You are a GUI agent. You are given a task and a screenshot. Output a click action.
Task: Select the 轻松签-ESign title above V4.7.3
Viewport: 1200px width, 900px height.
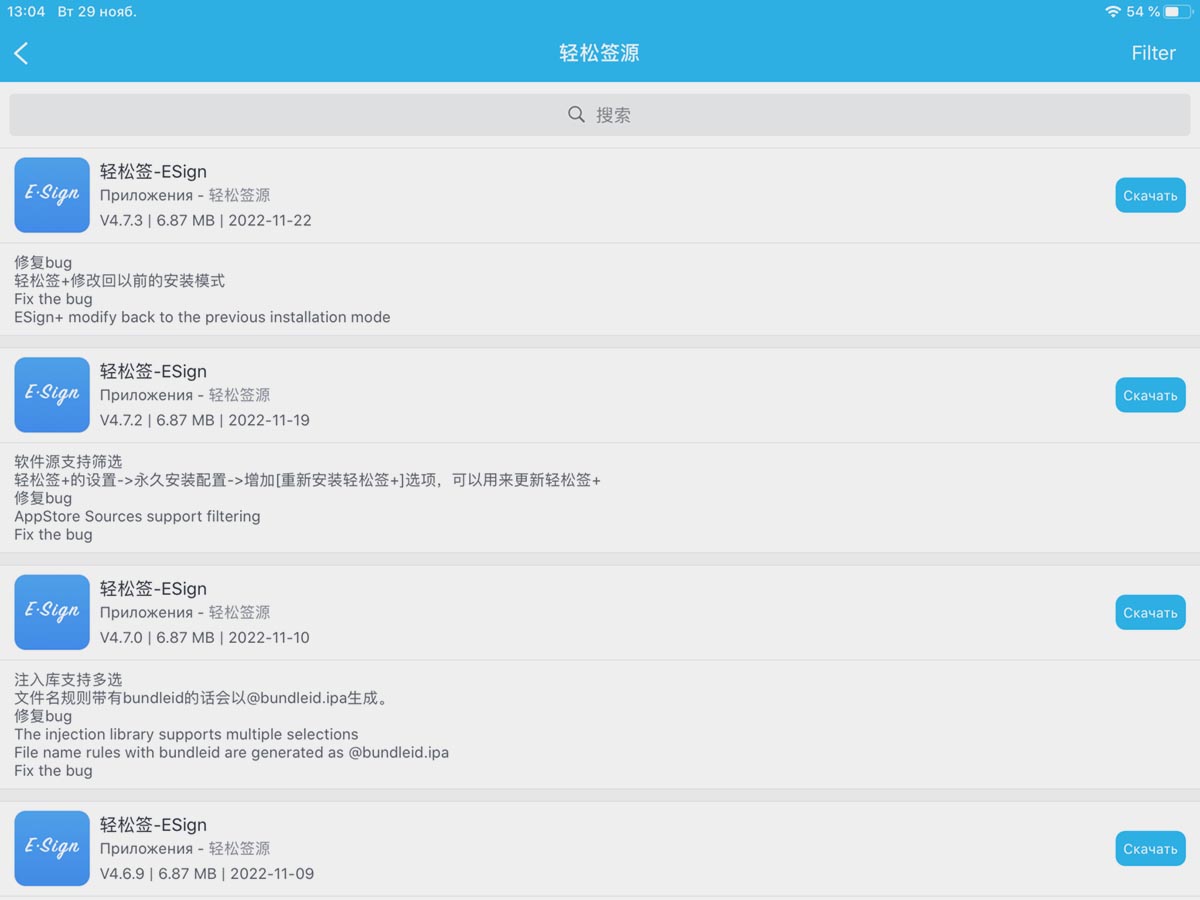(x=153, y=171)
